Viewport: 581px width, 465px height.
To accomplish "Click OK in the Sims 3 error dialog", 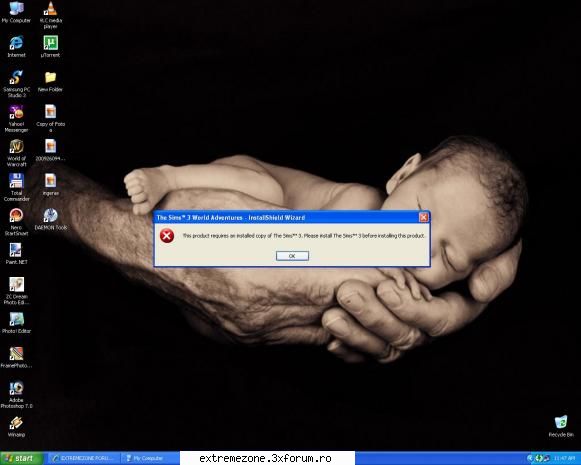I will pos(292,256).
